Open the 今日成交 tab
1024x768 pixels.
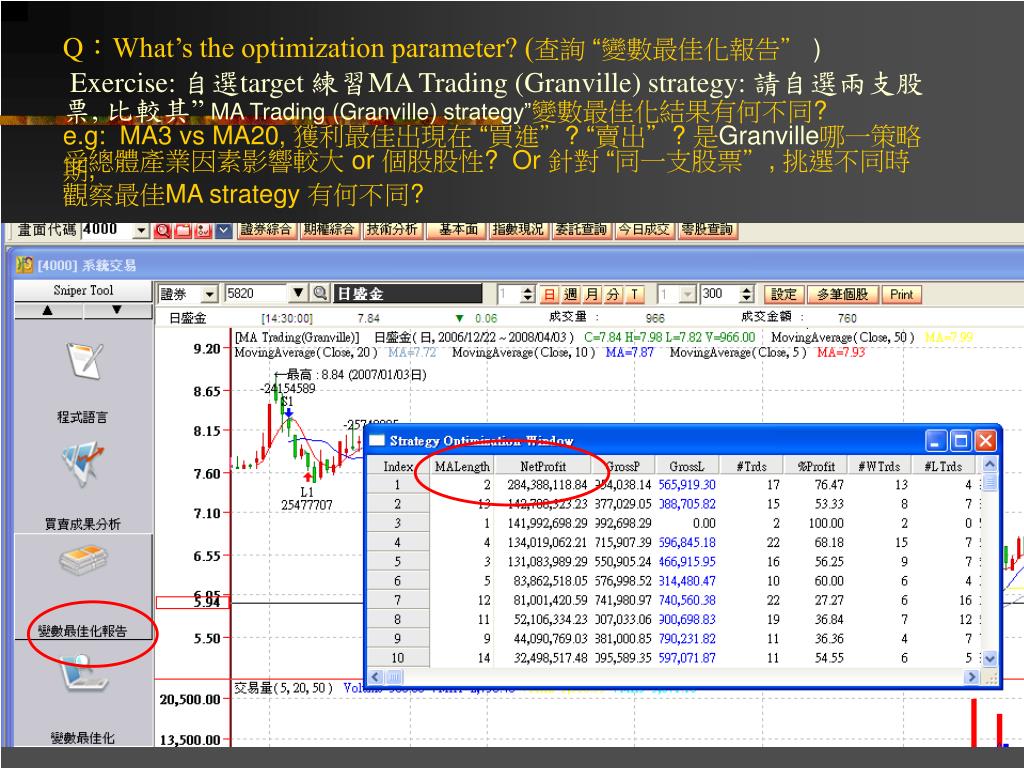[644, 230]
